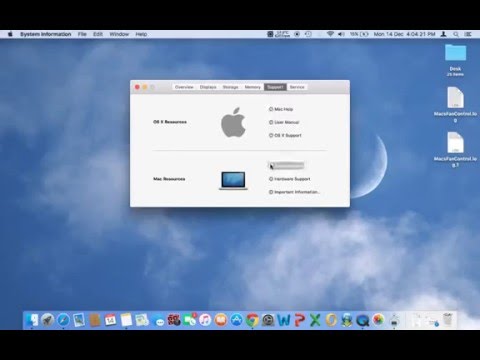Click the gray Apple logo image
Image resolution: width=480 pixels, height=360 pixels.
coord(233,122)
